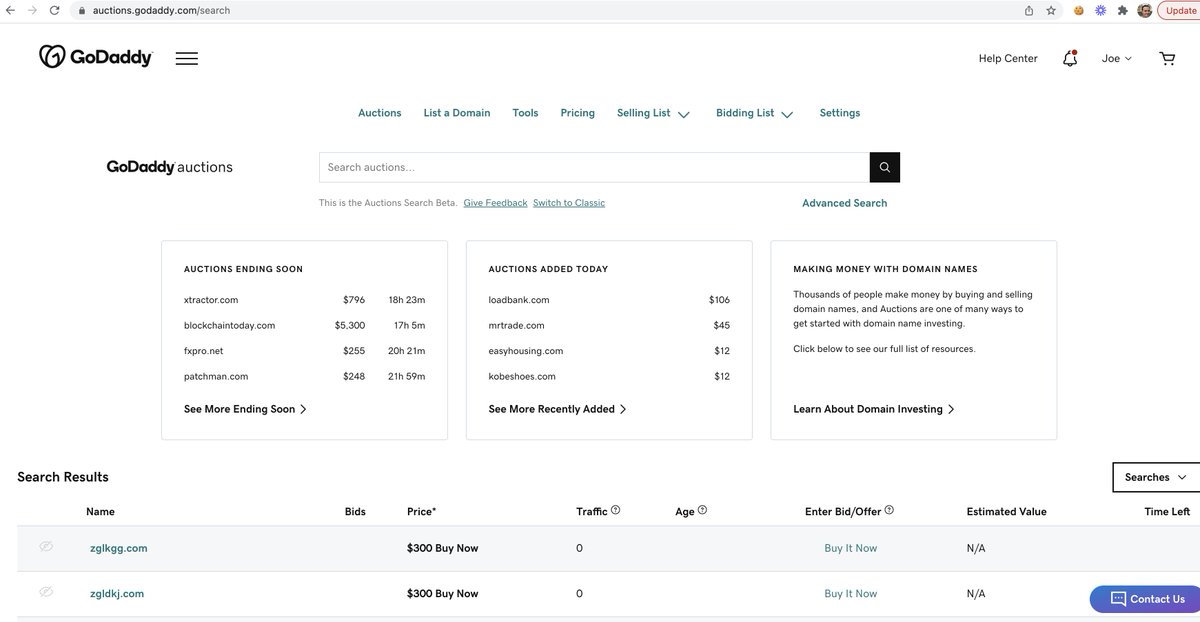Screen dimensions: 1200x622
Task: Open the Auctions nav item
Action: 380,113
